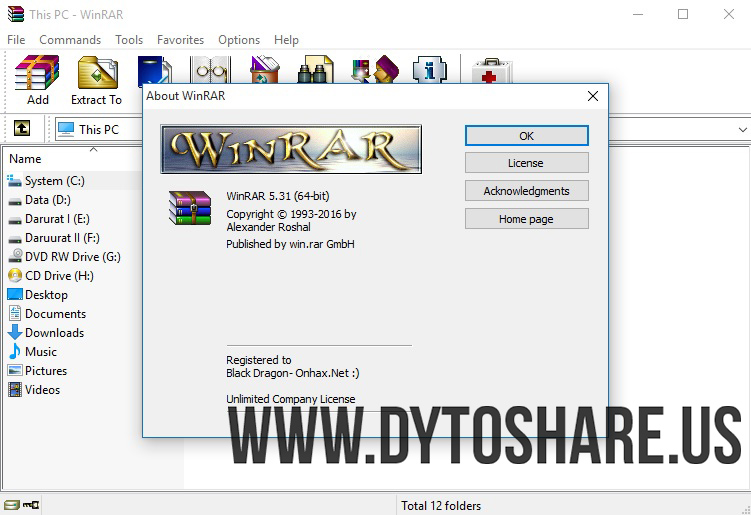The image size is (751, 515).
Task: Open the File menu
Action: pos(16,40)
